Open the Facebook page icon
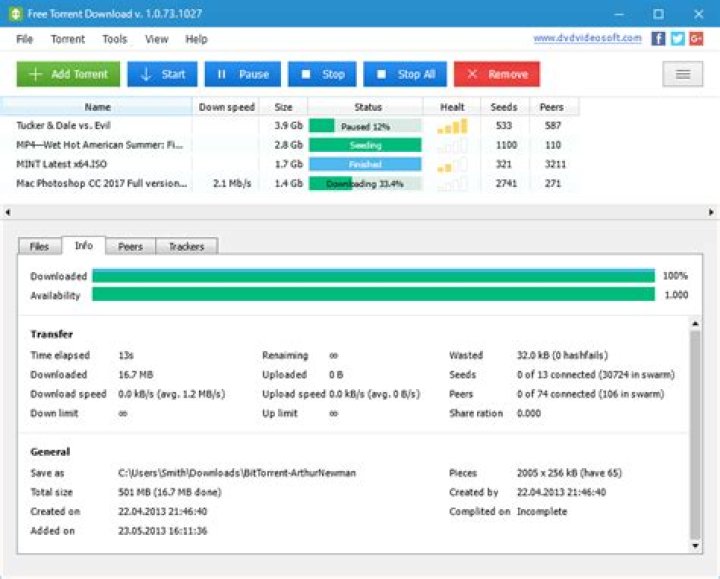 [x=658, y=39]
